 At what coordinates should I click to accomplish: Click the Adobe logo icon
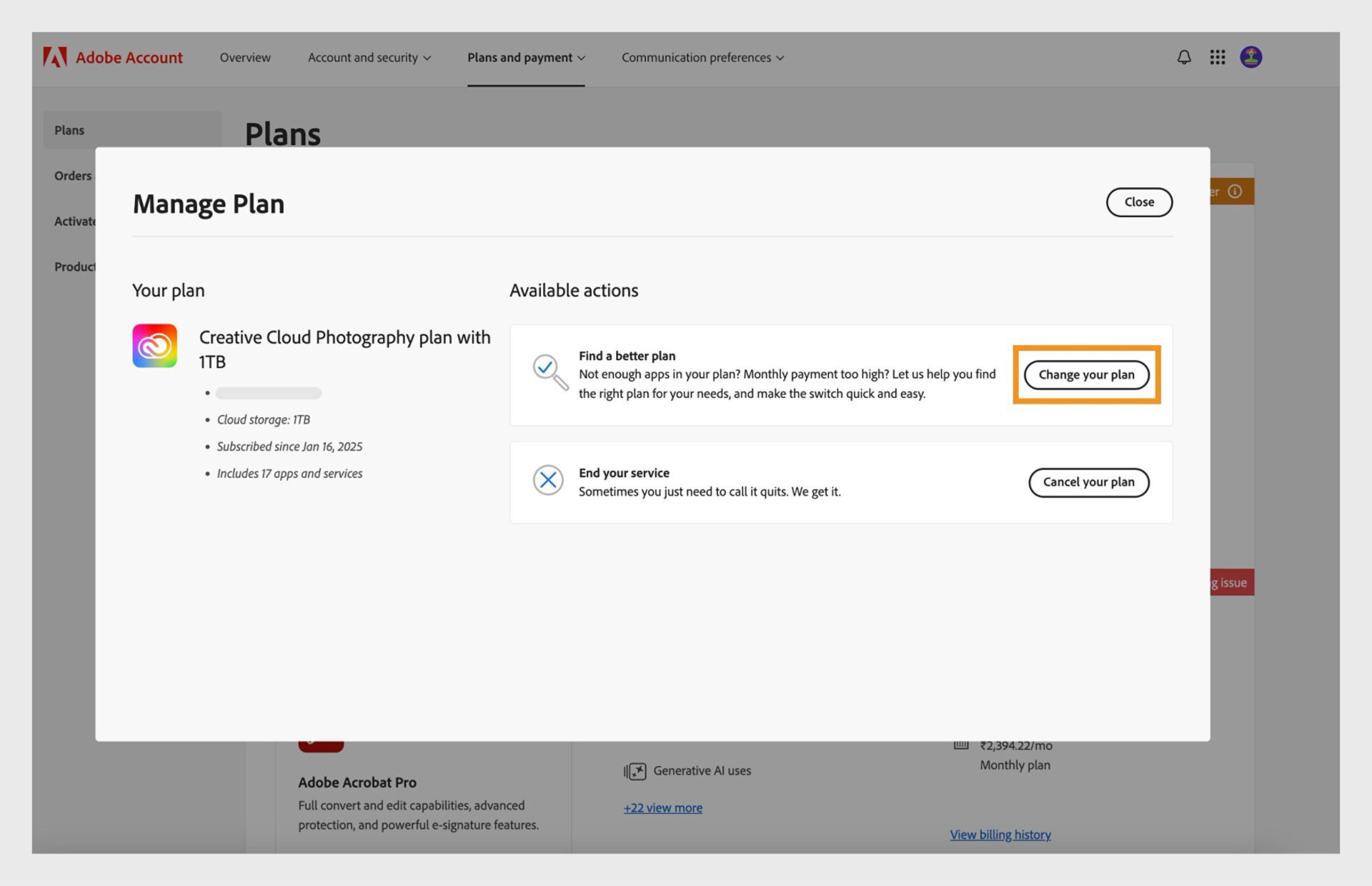pyautogui.click(x=55, y=57)
